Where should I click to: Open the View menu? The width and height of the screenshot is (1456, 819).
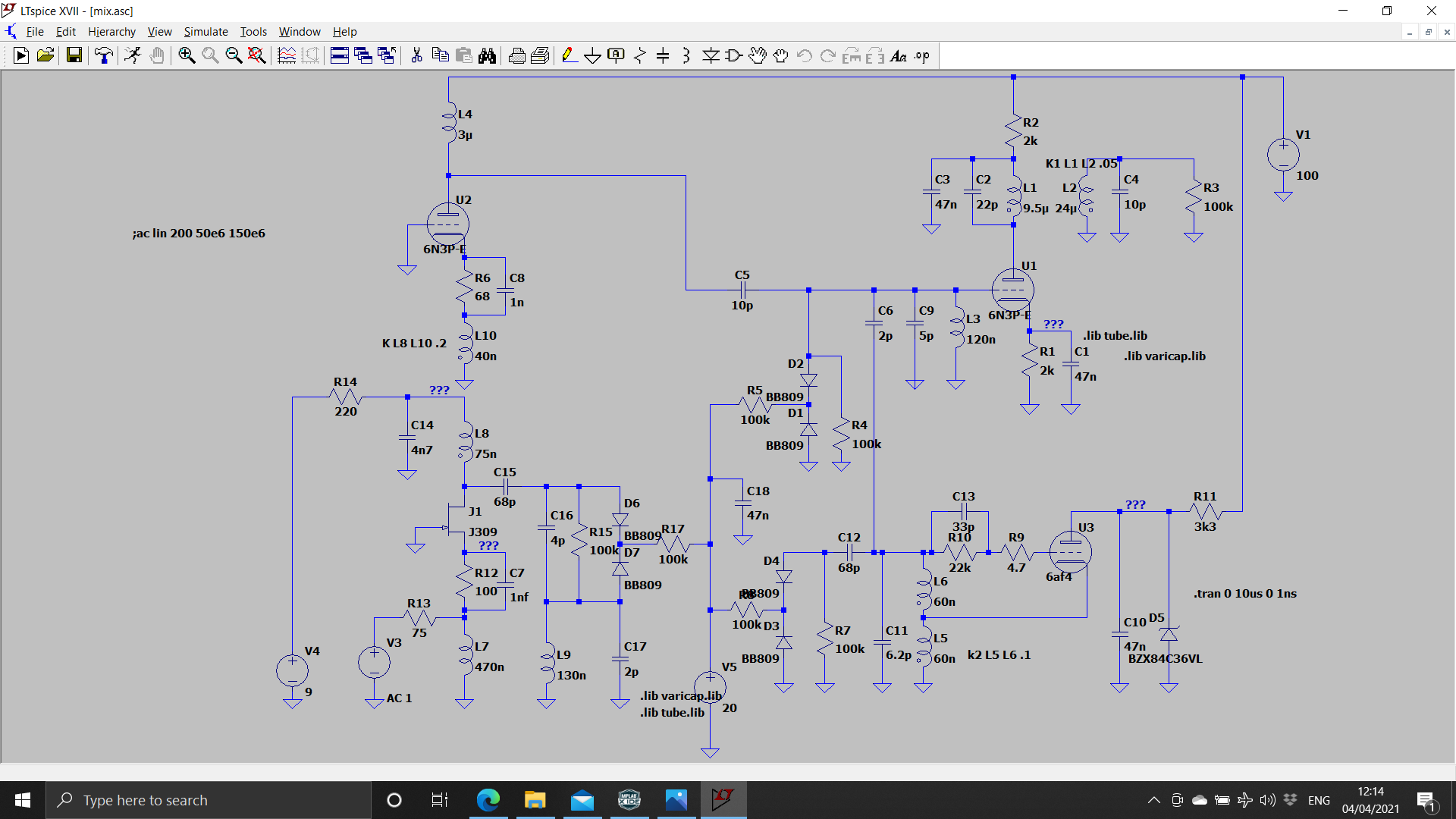tap(159, 31)
